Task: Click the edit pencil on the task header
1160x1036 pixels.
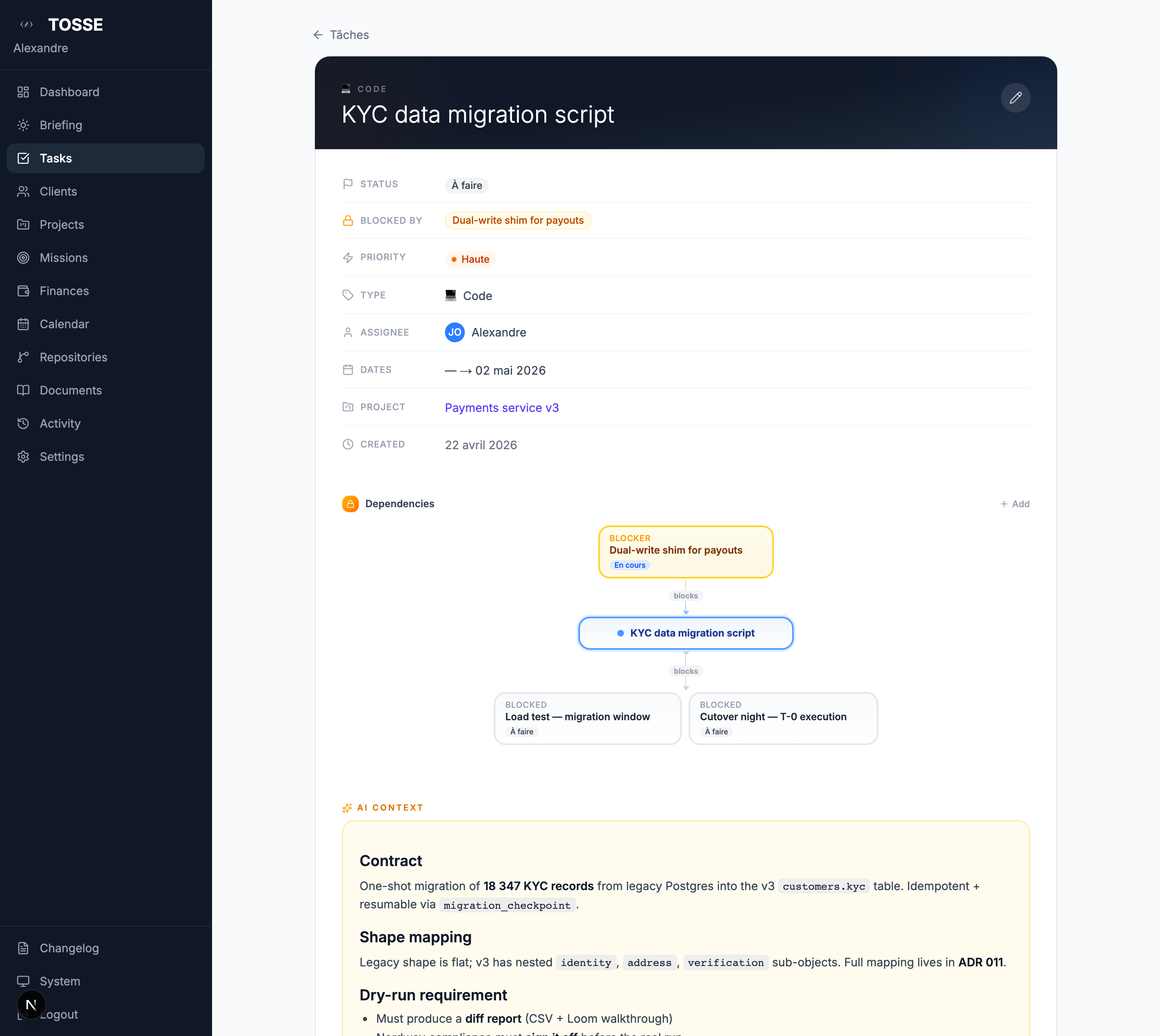Action: point(1015,98)
